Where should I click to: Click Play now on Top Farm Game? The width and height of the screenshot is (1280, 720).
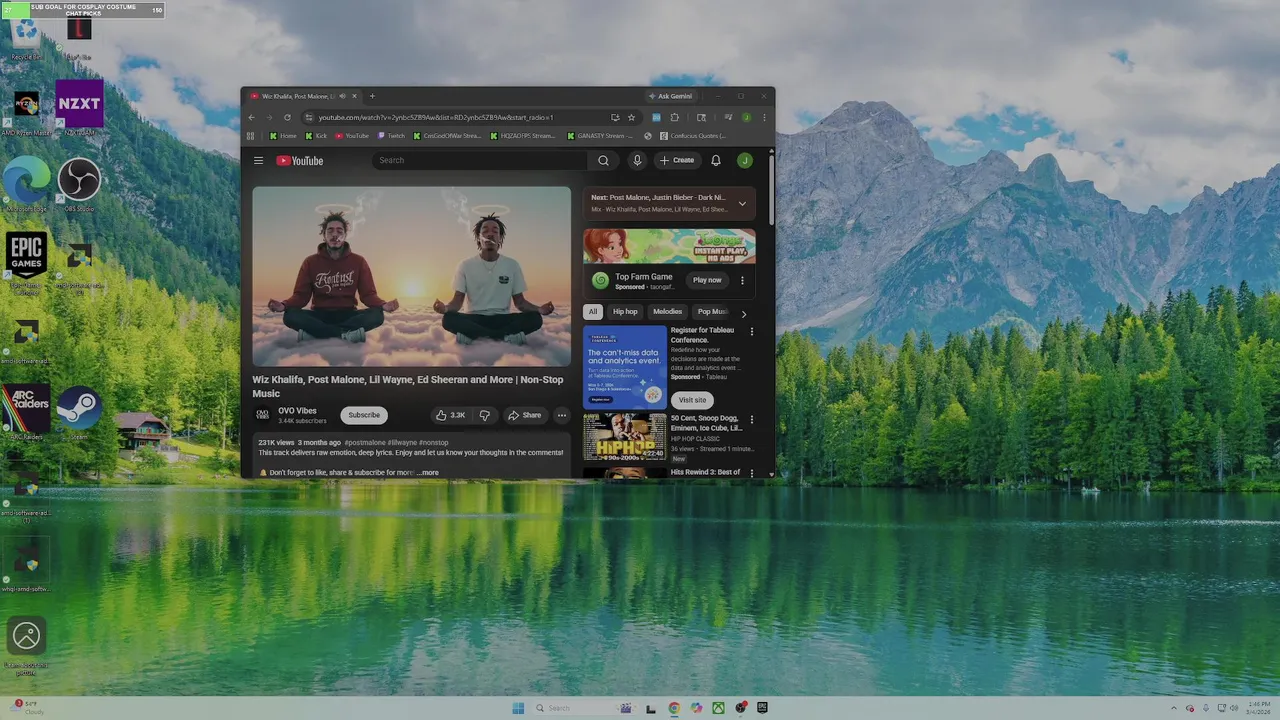click(x=707, y=280)
